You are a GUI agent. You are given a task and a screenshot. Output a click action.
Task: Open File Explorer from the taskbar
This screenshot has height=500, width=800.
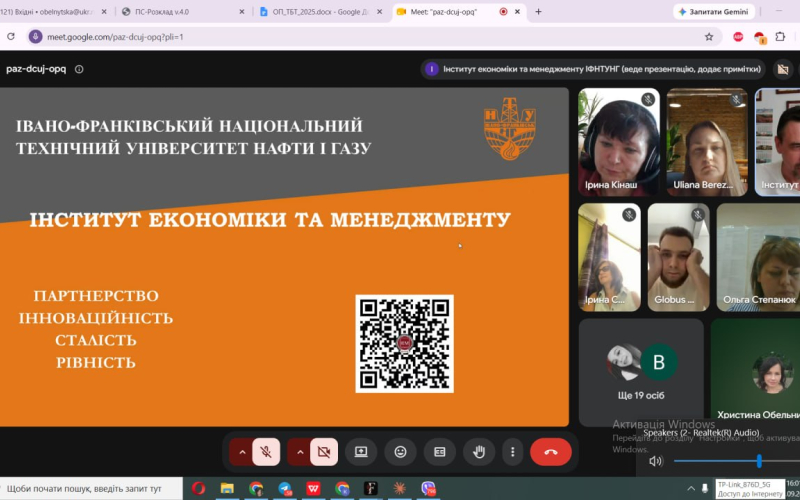pyautogui.click(x=227, y=489)
